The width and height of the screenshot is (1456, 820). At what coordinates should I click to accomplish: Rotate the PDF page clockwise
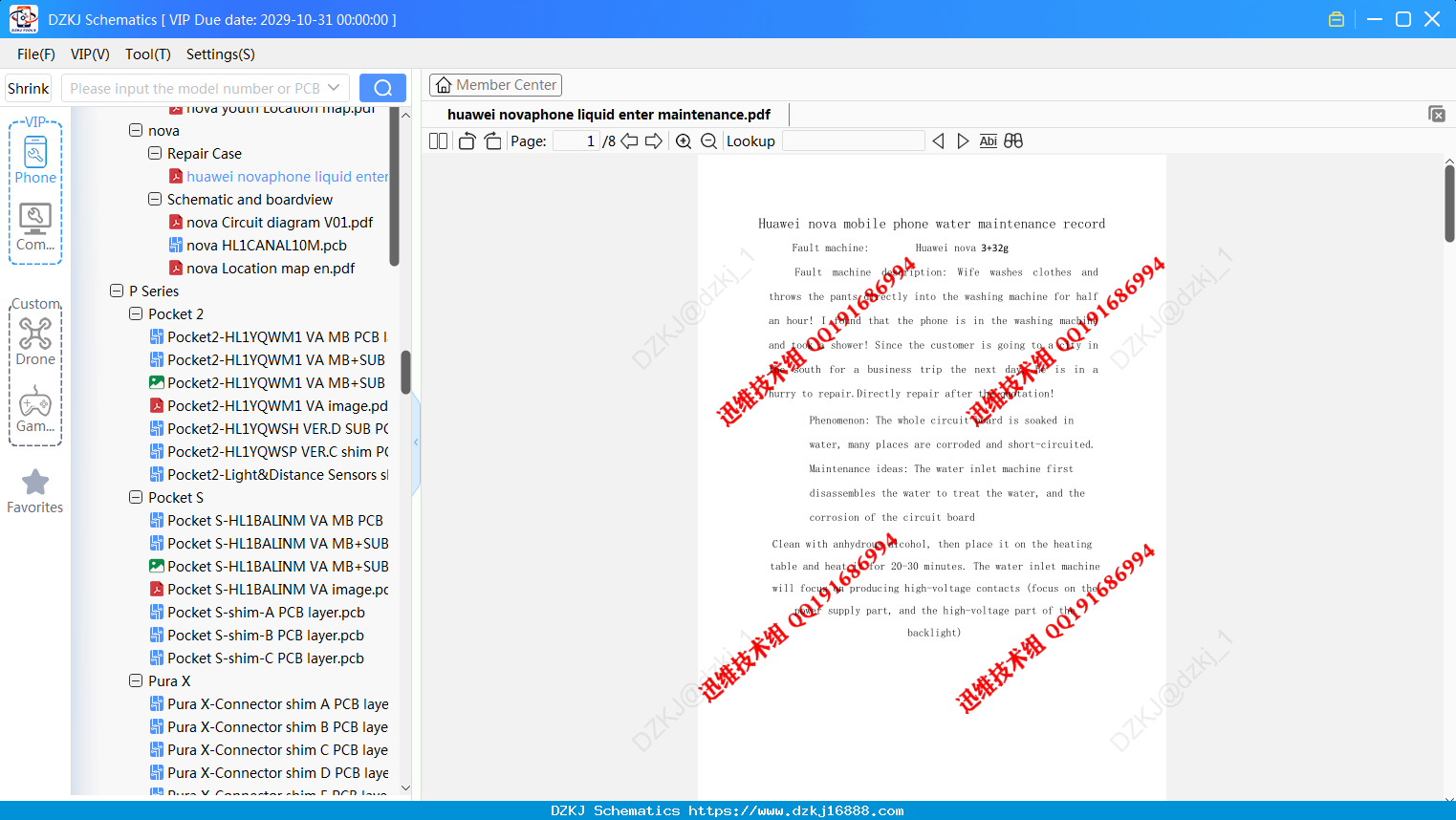click(492, 141)
